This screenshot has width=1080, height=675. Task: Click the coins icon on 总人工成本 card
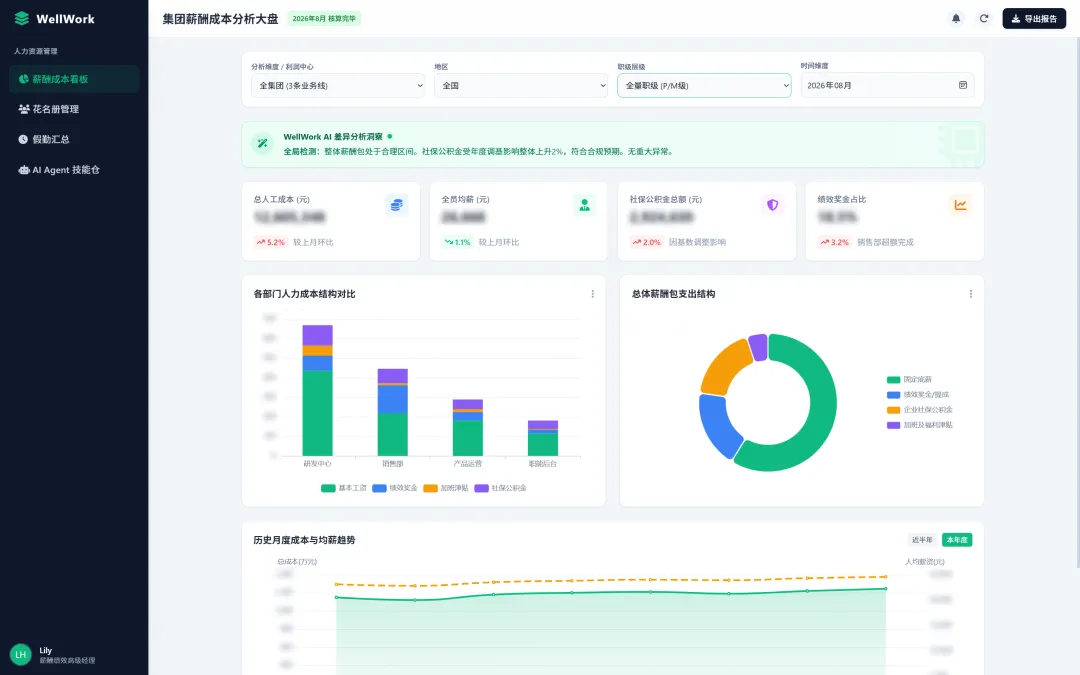point(396,205)
